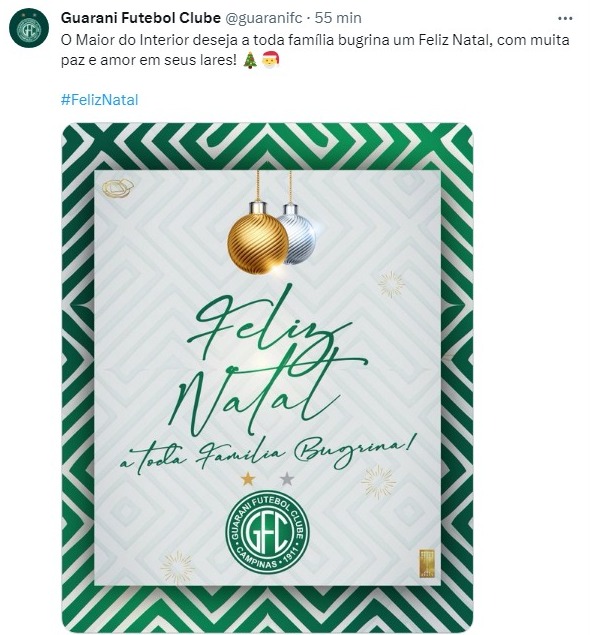Screen dimensions: 590x635
Task: Click the tweet text starting 'O Maior do Interior'
Action: [315, 50]
